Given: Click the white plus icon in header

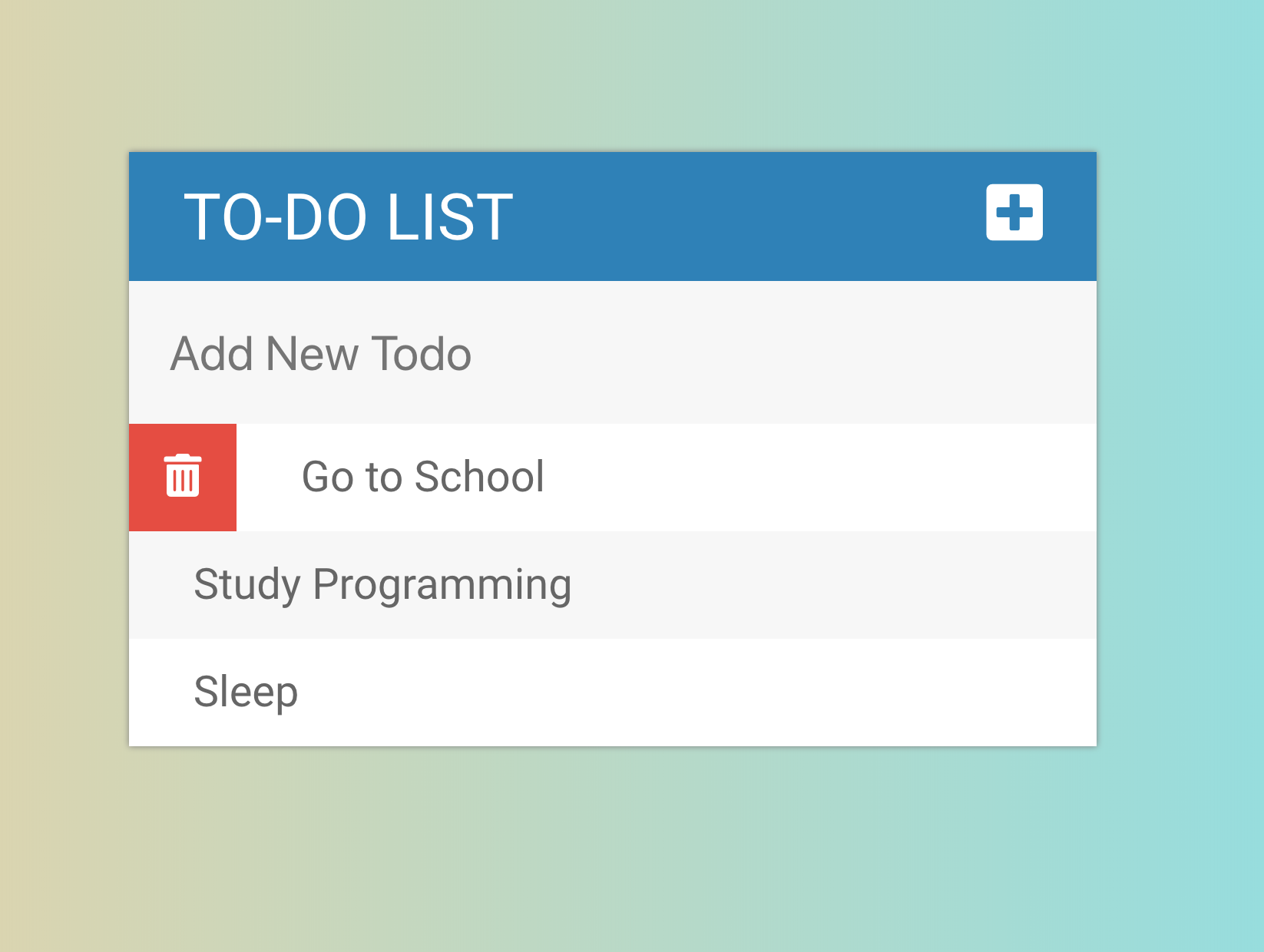Looking at the screenshot, I should pos(1014,213).
